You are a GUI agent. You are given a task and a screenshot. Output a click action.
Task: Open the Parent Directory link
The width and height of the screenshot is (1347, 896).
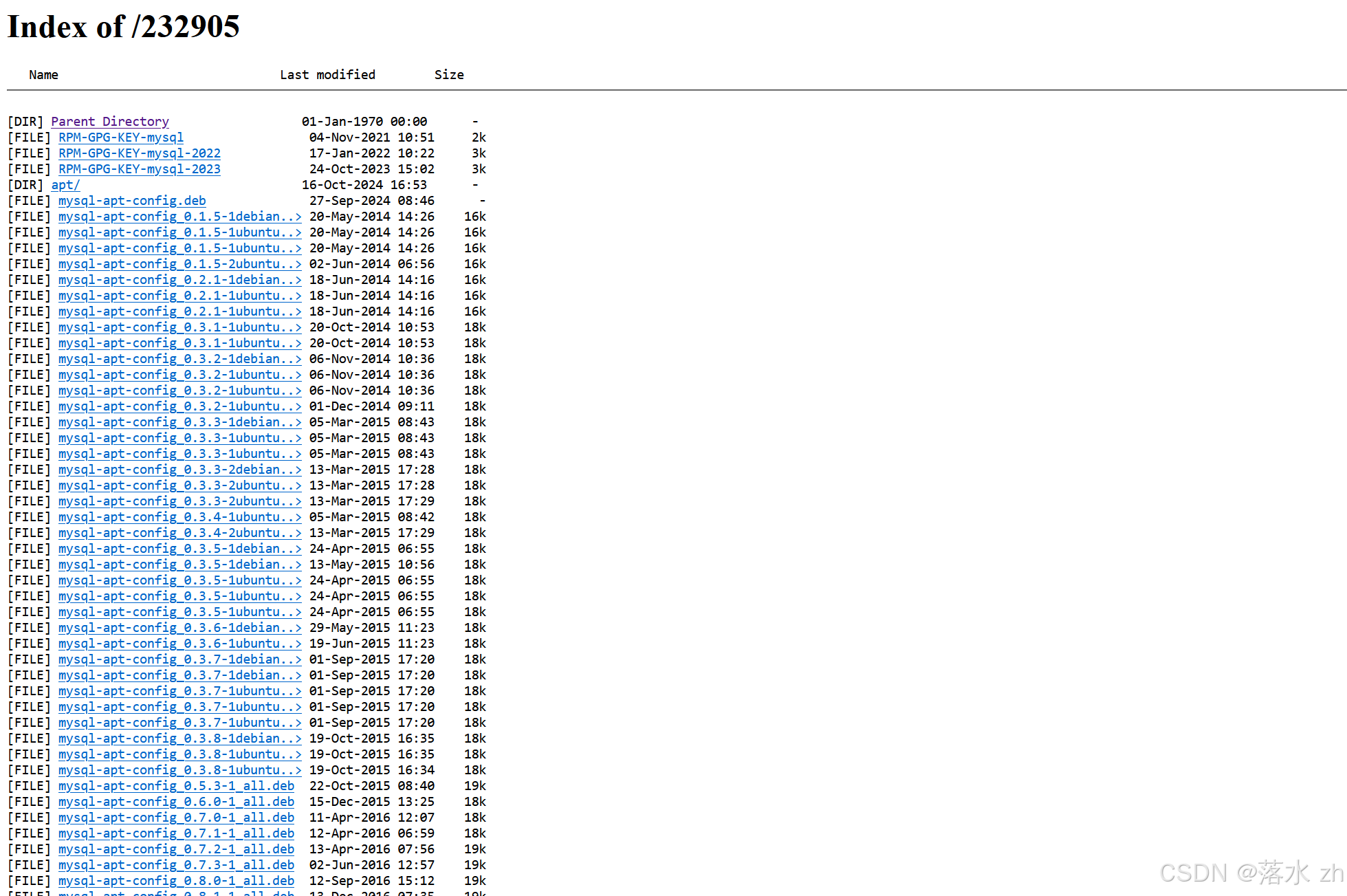click(110, 122)
